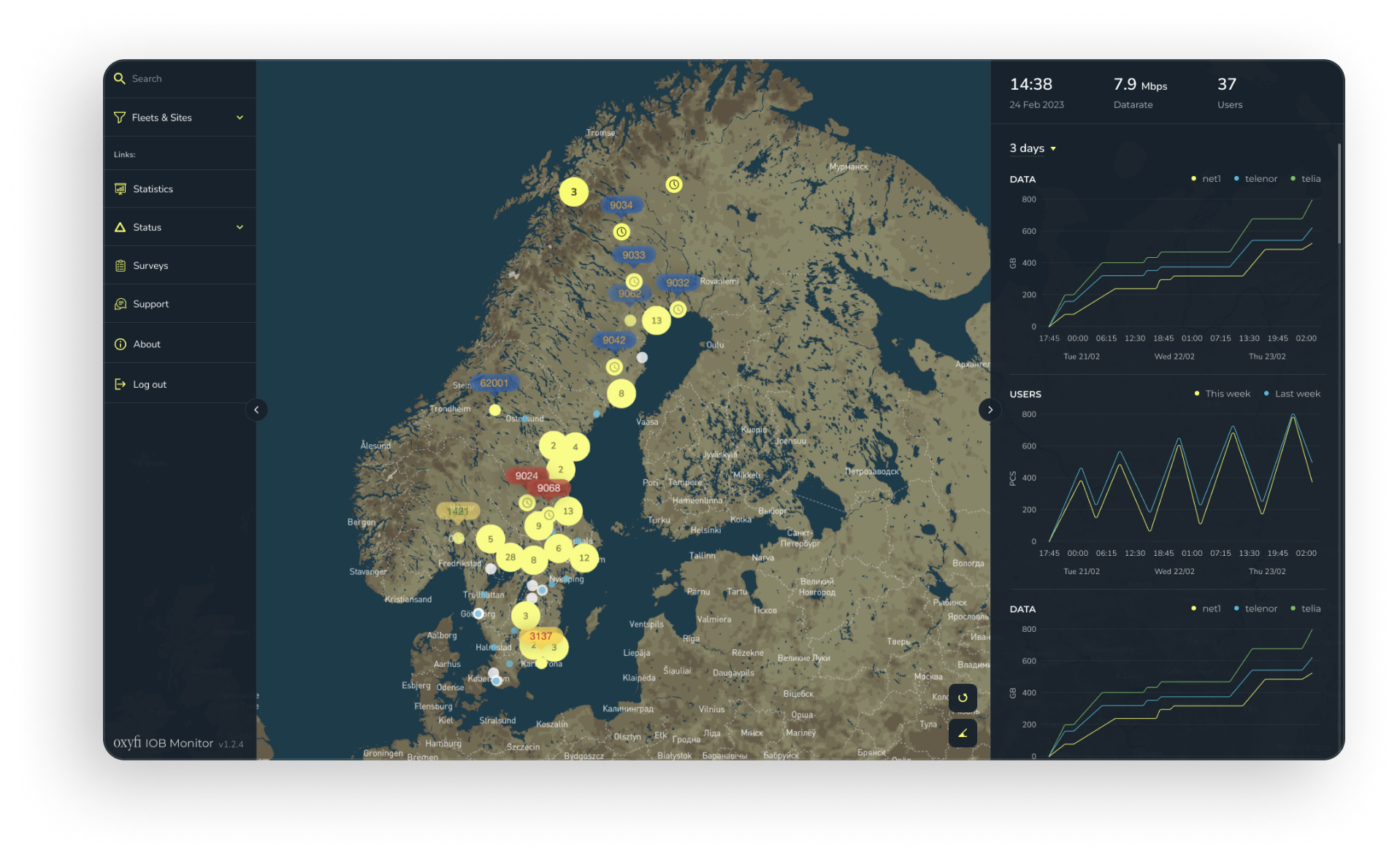This screenshot has width=1400, height=859.
Task: Select the map refresh icon
Action: (x=963, y=698)
